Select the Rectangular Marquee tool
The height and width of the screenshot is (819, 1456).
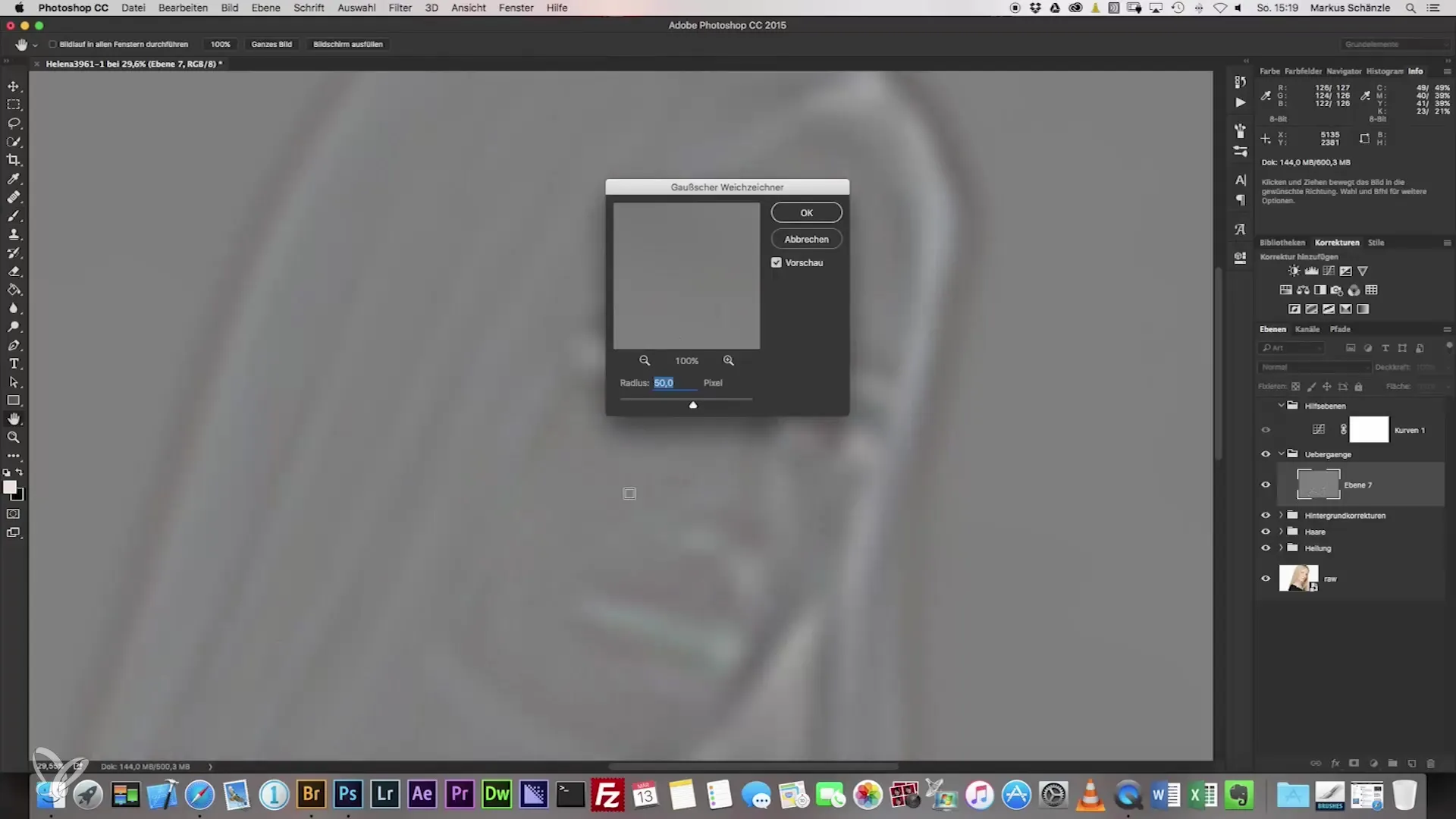pyautogui.click(x=14, y=105)
